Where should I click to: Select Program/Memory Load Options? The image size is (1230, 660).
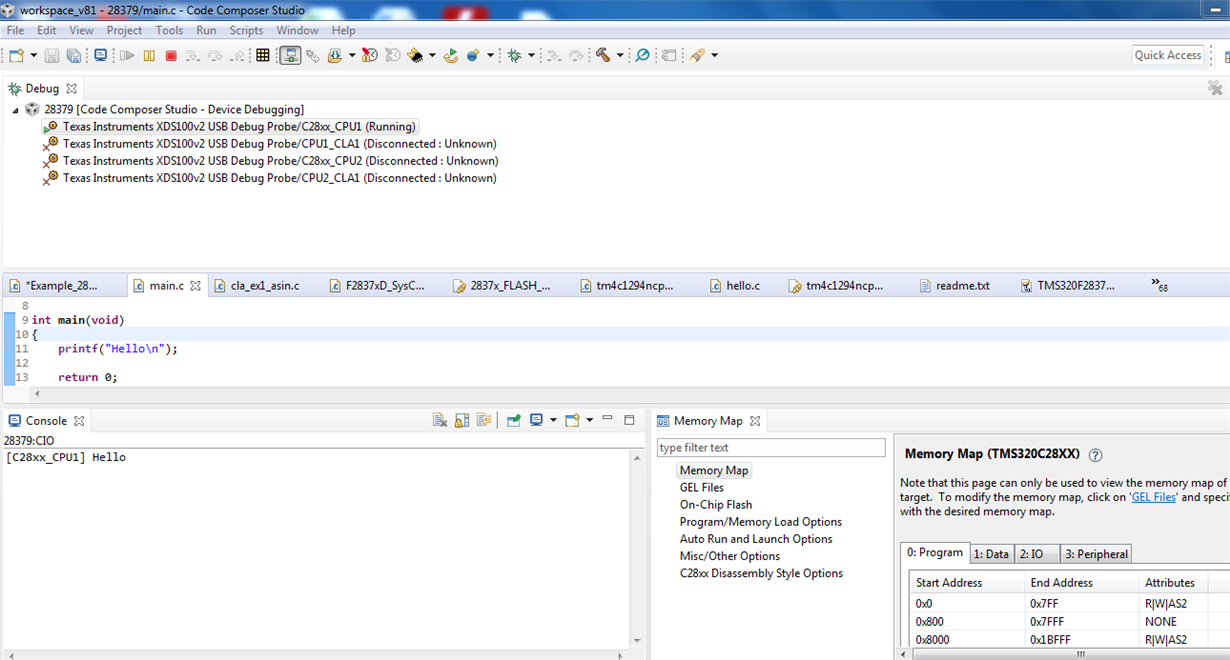(761, 522)
